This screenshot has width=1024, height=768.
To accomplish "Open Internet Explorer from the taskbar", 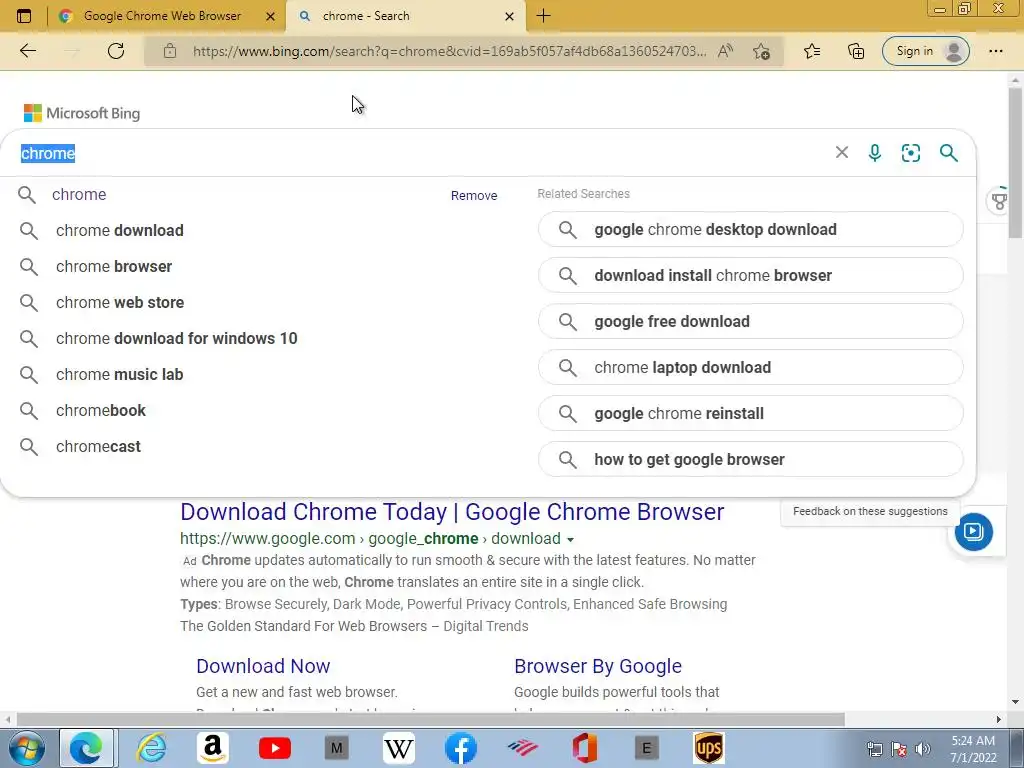I will click(151, 748).
